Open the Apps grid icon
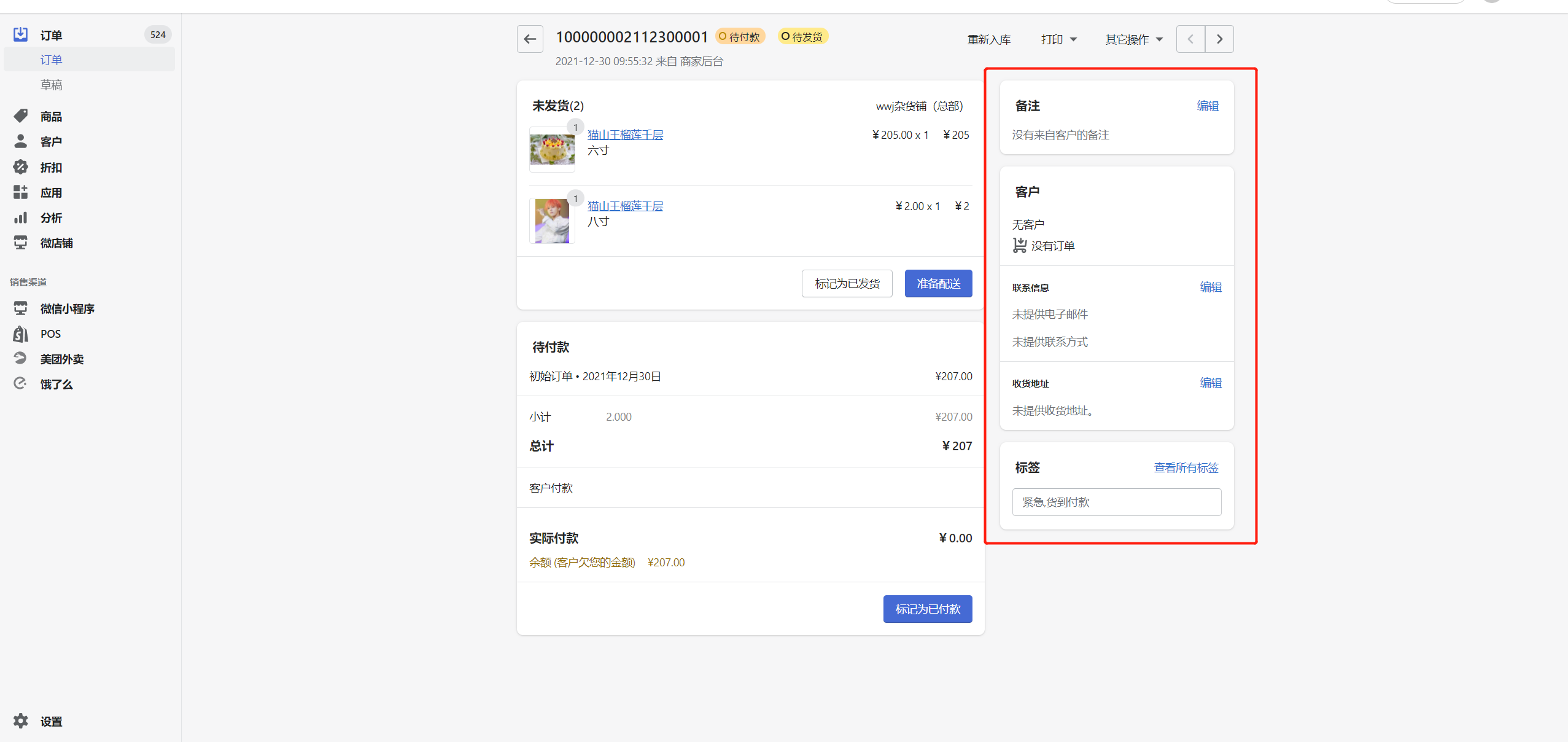This screenshot has height=742, width=1568. (21, 192)
